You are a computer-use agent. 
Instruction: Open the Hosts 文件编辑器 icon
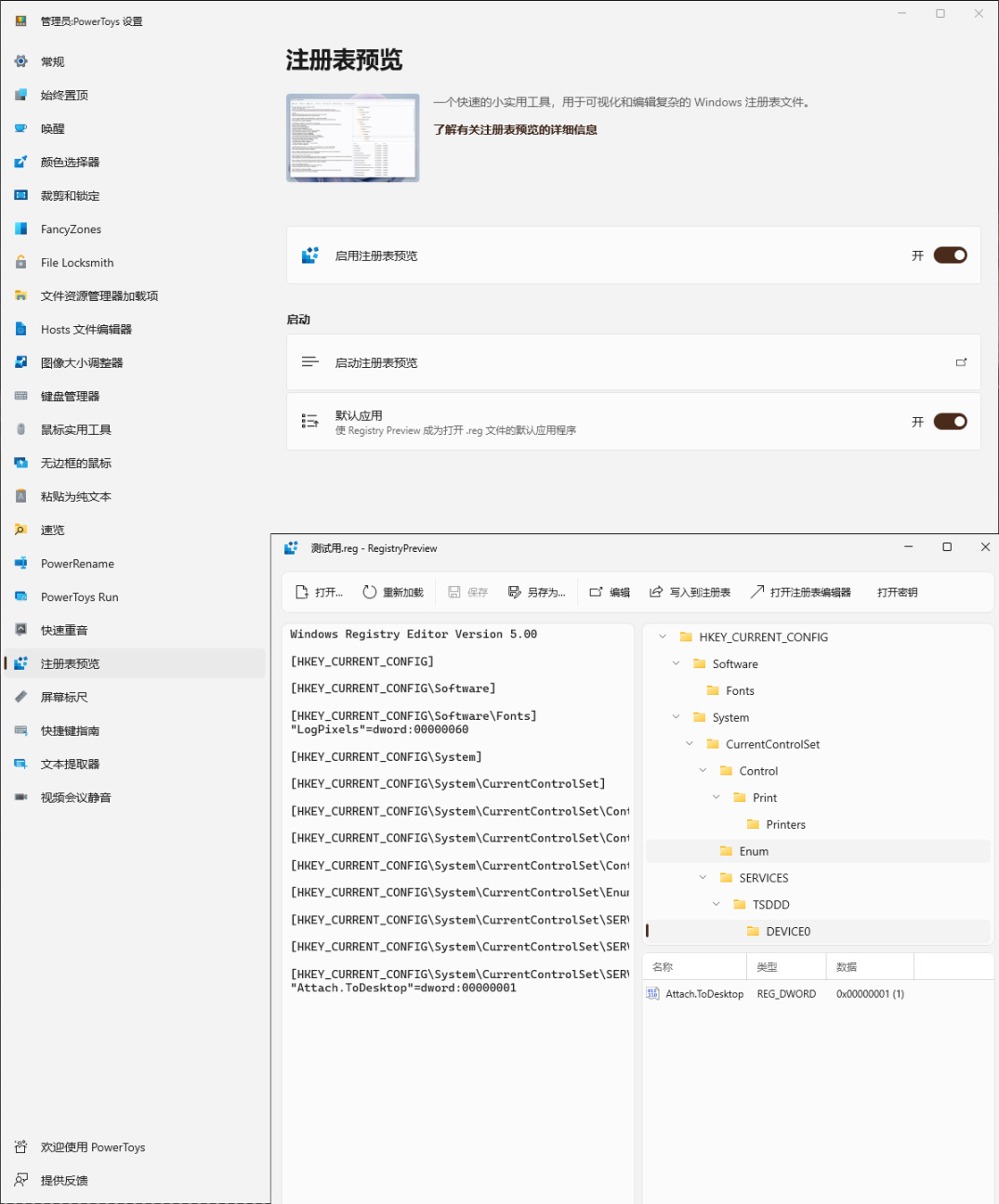[20, 329]
